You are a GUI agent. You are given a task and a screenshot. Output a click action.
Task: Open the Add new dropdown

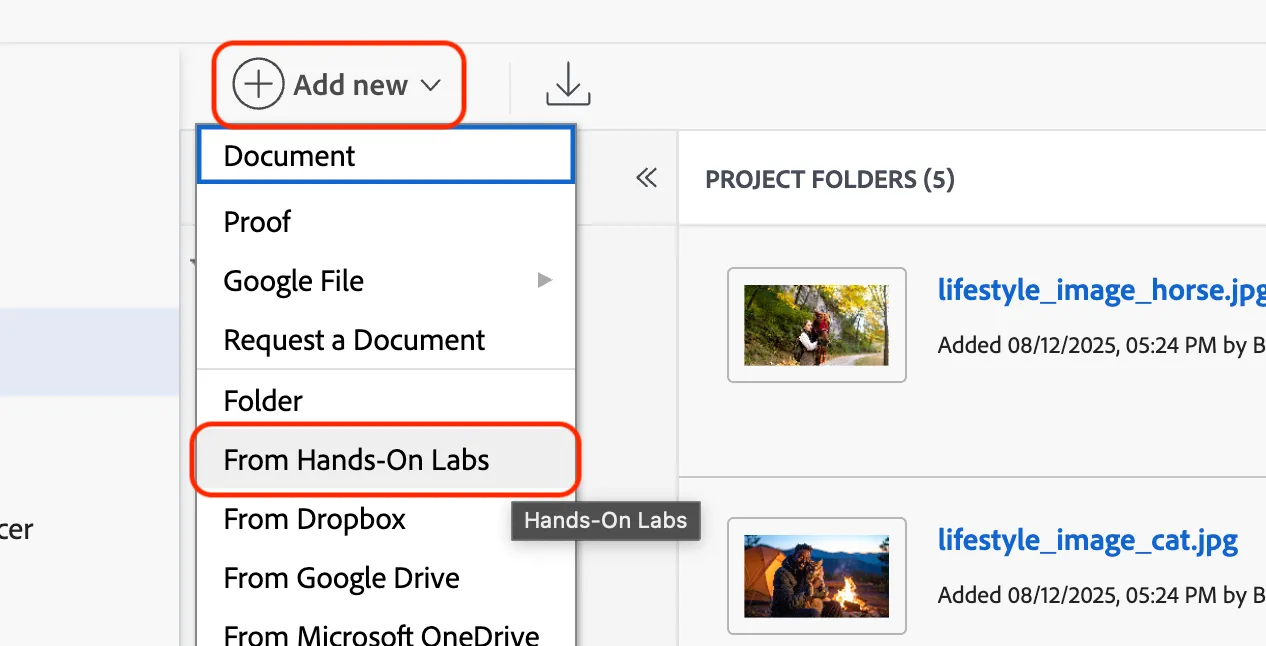[x=337, y=84]
